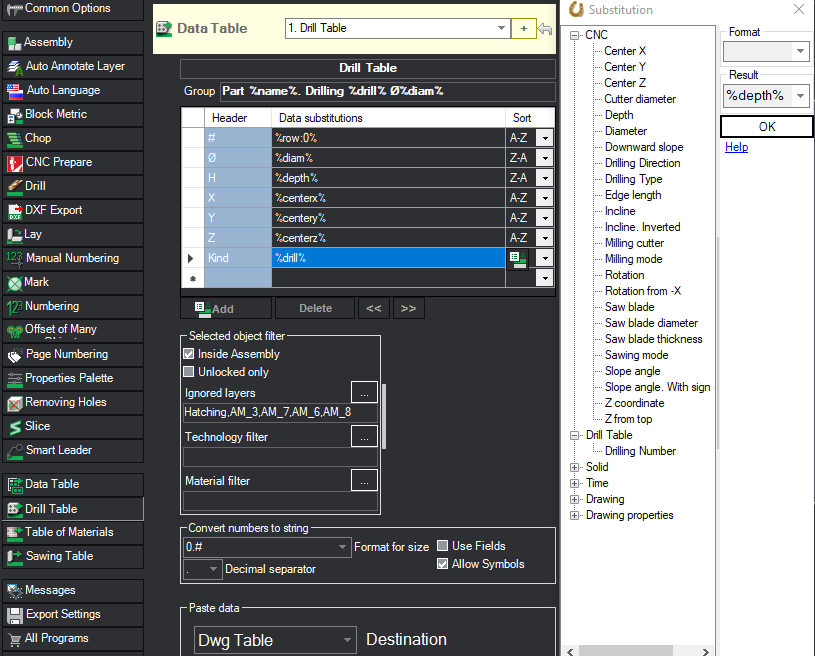Click the << move button
This screenshot has height=656, width=815.
pyautogui.click(x=374, y=309)
